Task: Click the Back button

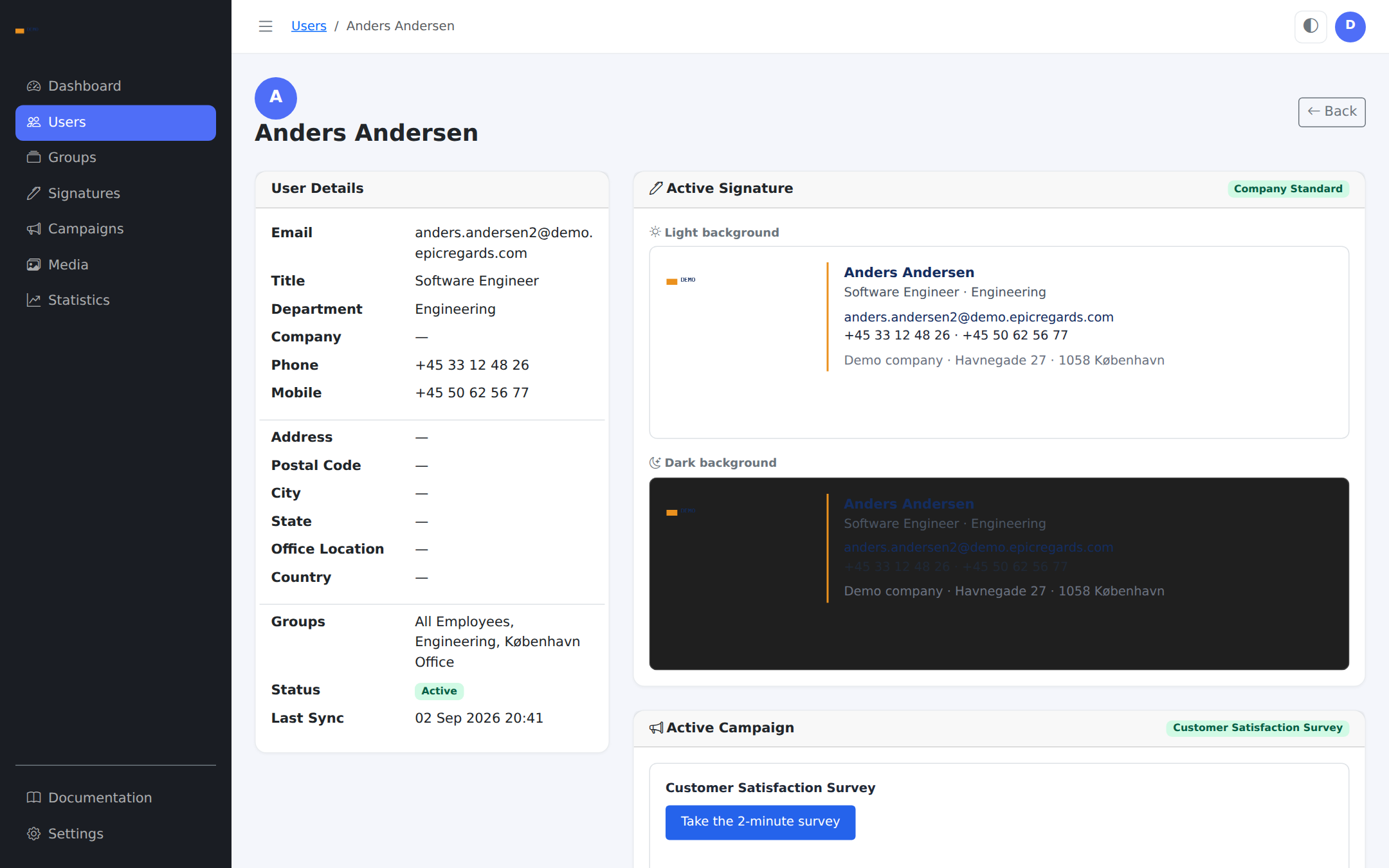Action: coord(1332,112)
